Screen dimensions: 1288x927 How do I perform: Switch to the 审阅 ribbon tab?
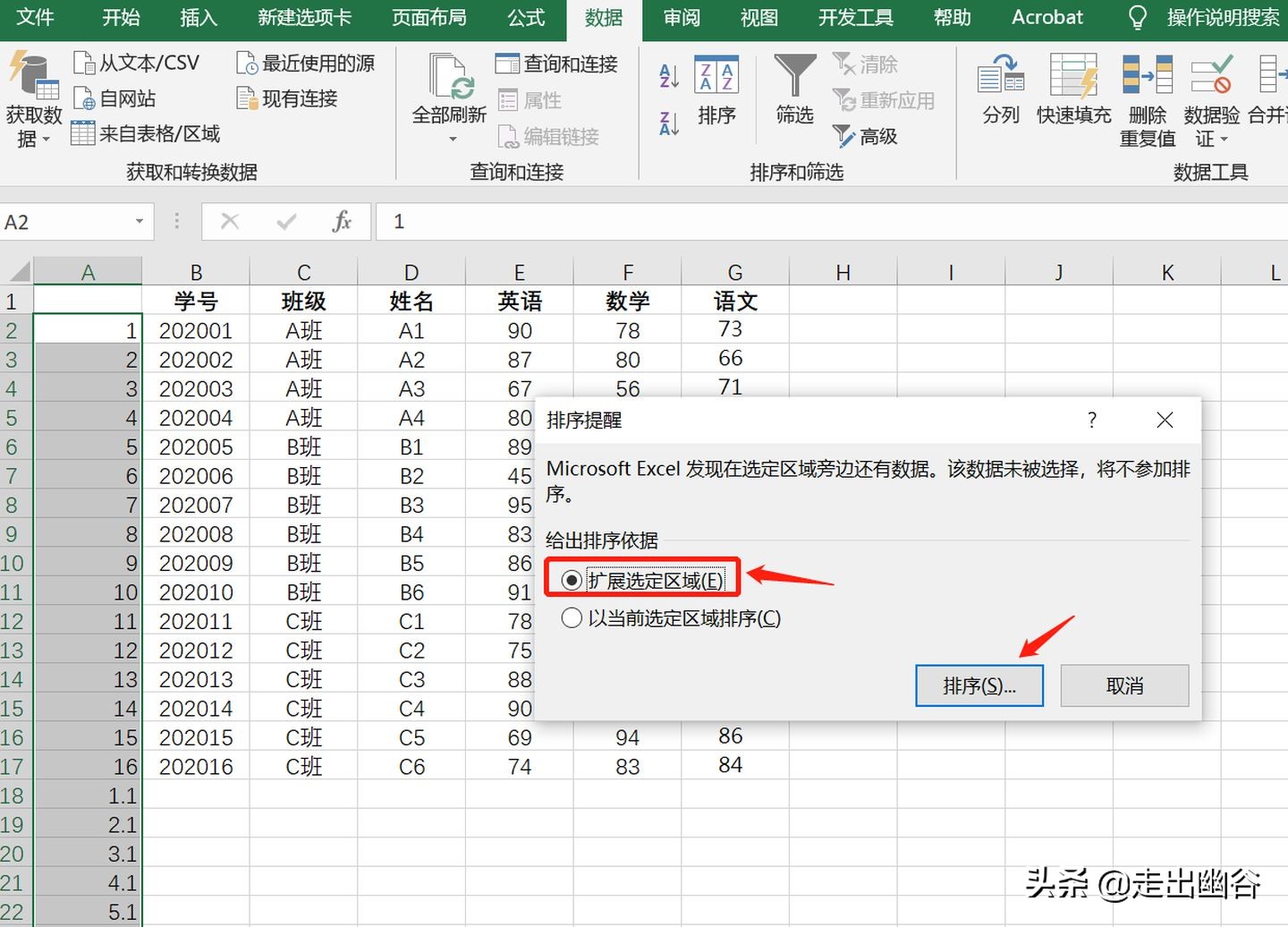[682, 18]
